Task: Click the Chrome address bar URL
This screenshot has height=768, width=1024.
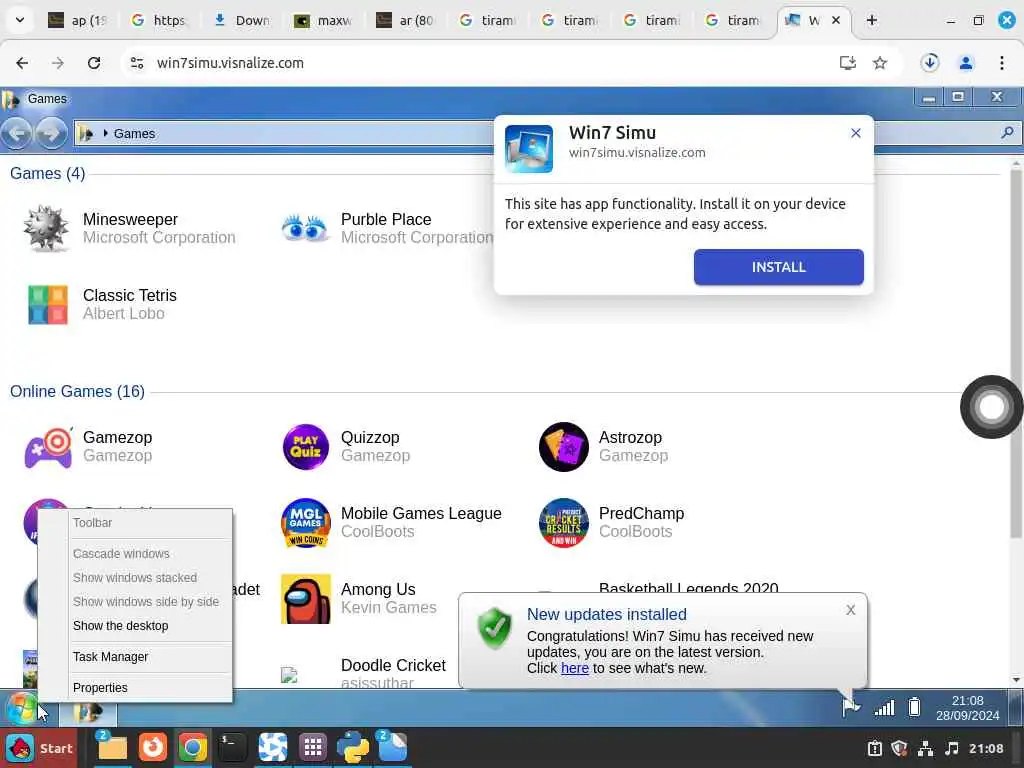Action: (230, 63)
